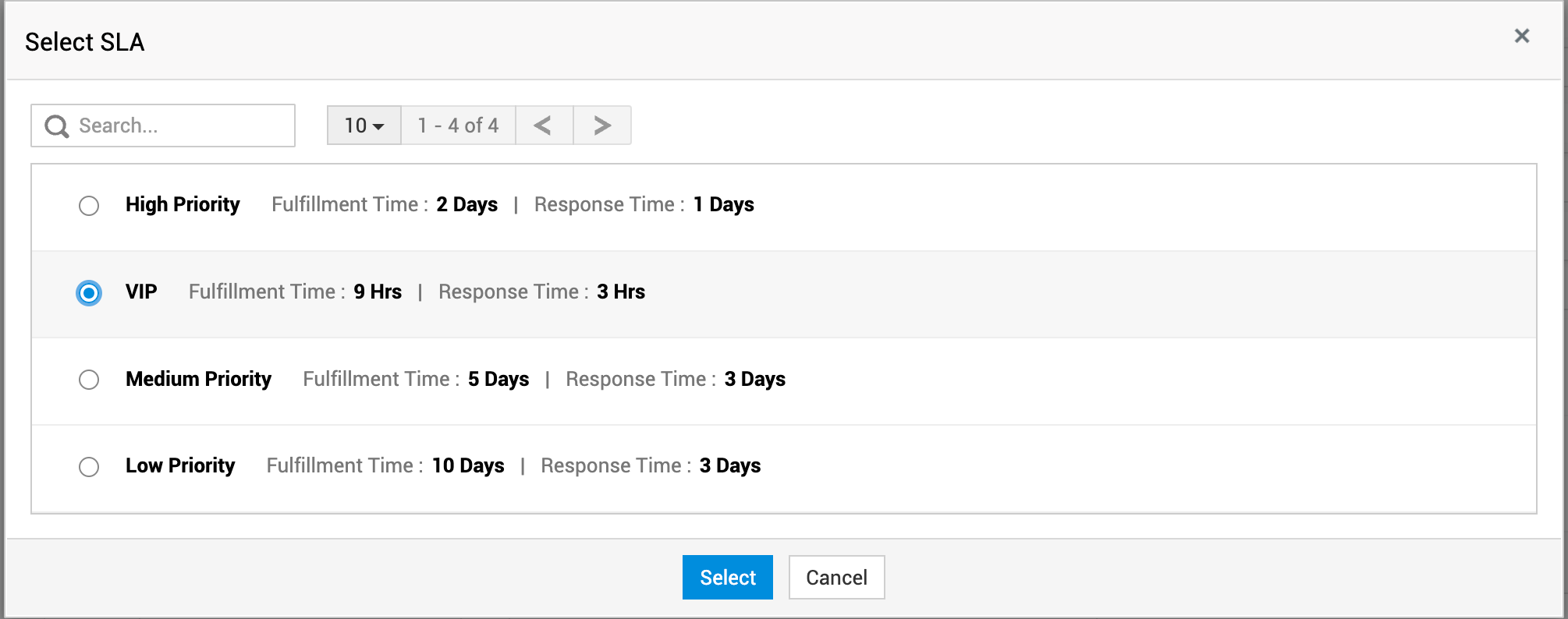
Task: Select the High Priority radio button
Action: pyautogui.click(x=89, y=206)
